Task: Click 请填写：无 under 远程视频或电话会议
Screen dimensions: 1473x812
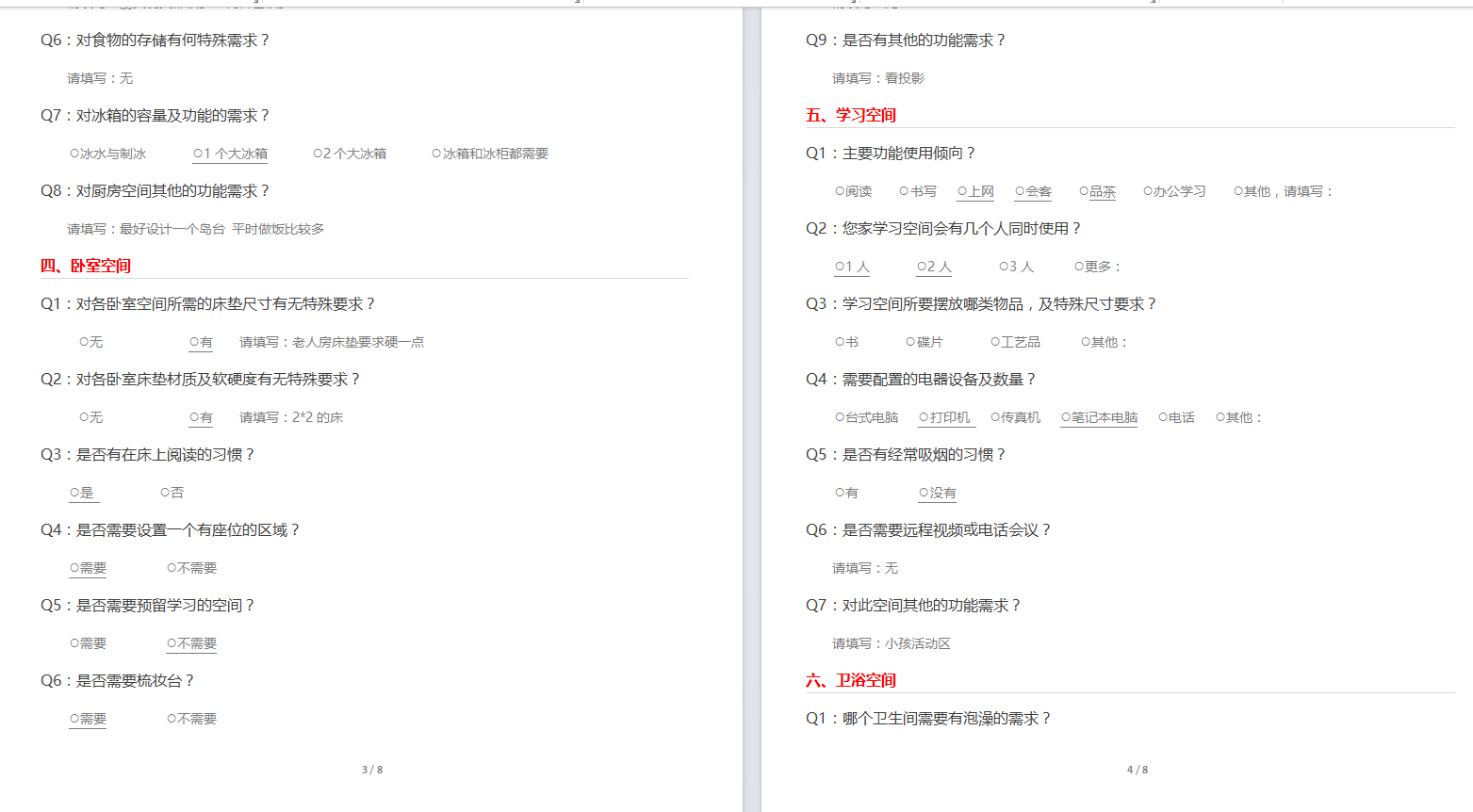Action: (x=865, y=568)
